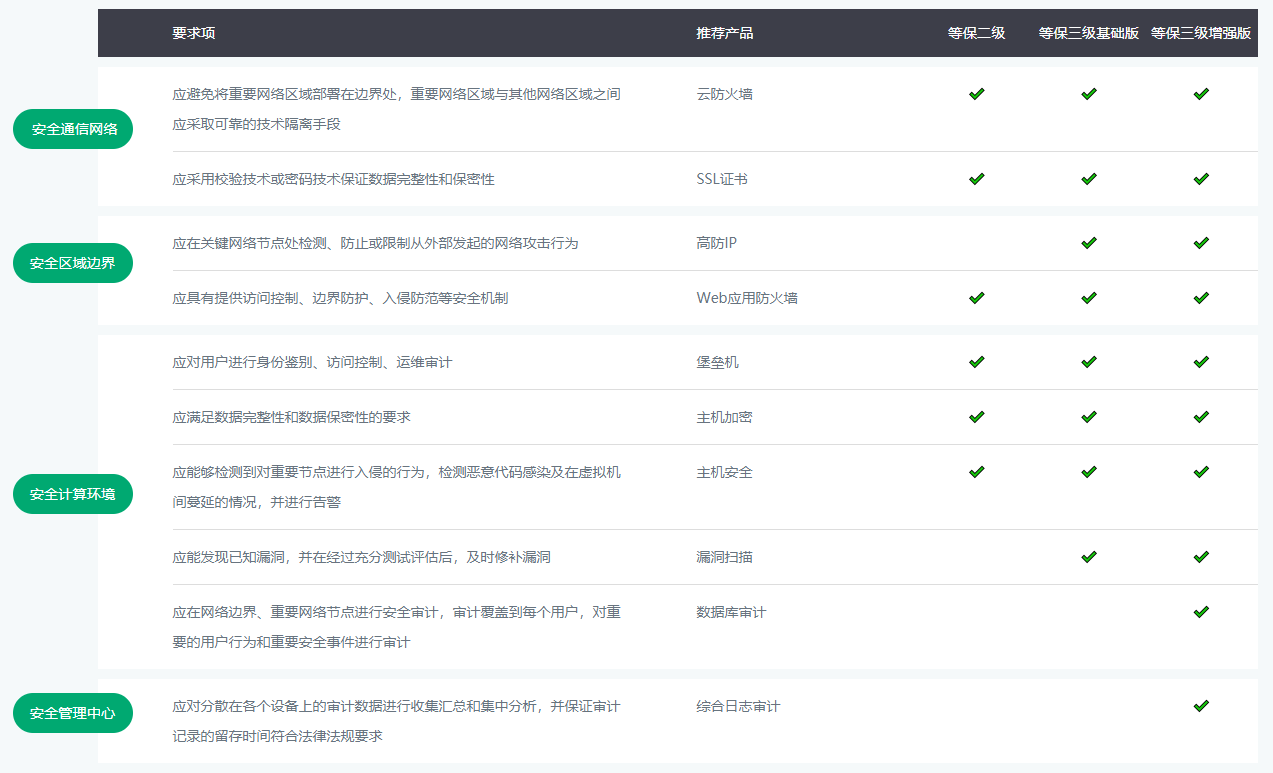Click the 要求项 column header

click(x=193, y=33)
